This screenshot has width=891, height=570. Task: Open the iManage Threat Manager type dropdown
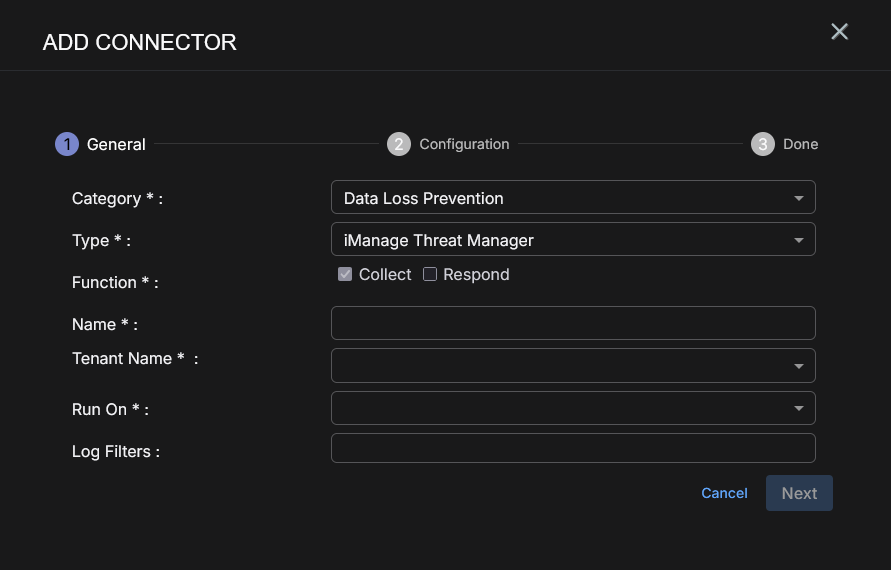click(560, 240)
